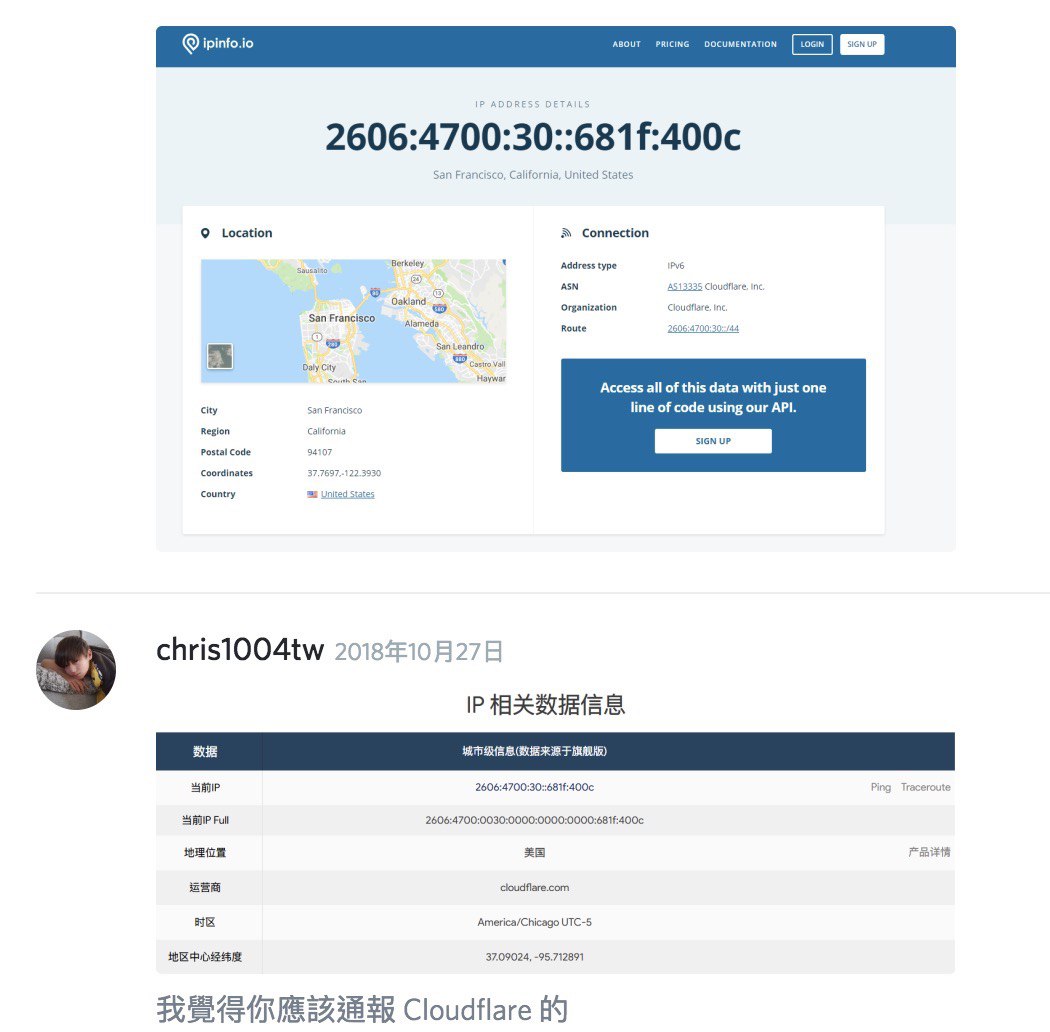The height and width of the screenshot is (1032, 1050).
Task: Click the LOGIN button
Action: [812, 44]
